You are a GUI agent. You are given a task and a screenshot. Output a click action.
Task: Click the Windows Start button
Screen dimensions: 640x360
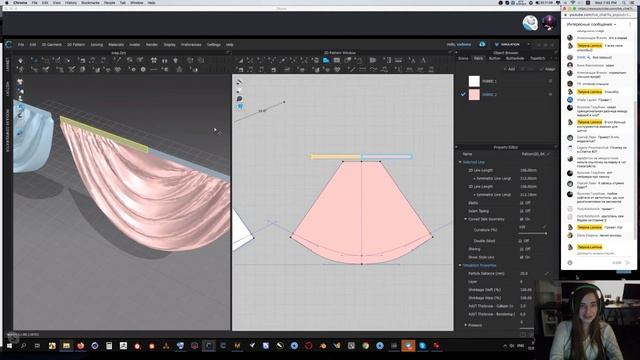tap(9, 346)
